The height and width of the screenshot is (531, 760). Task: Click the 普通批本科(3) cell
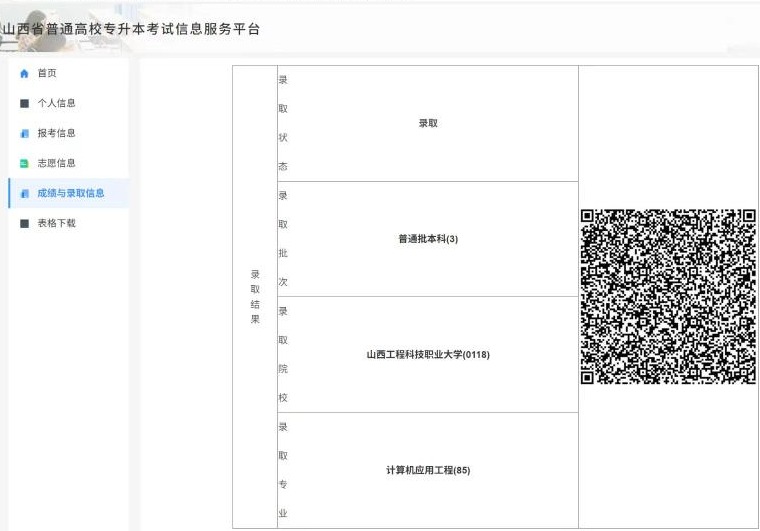tap(428, 239)
